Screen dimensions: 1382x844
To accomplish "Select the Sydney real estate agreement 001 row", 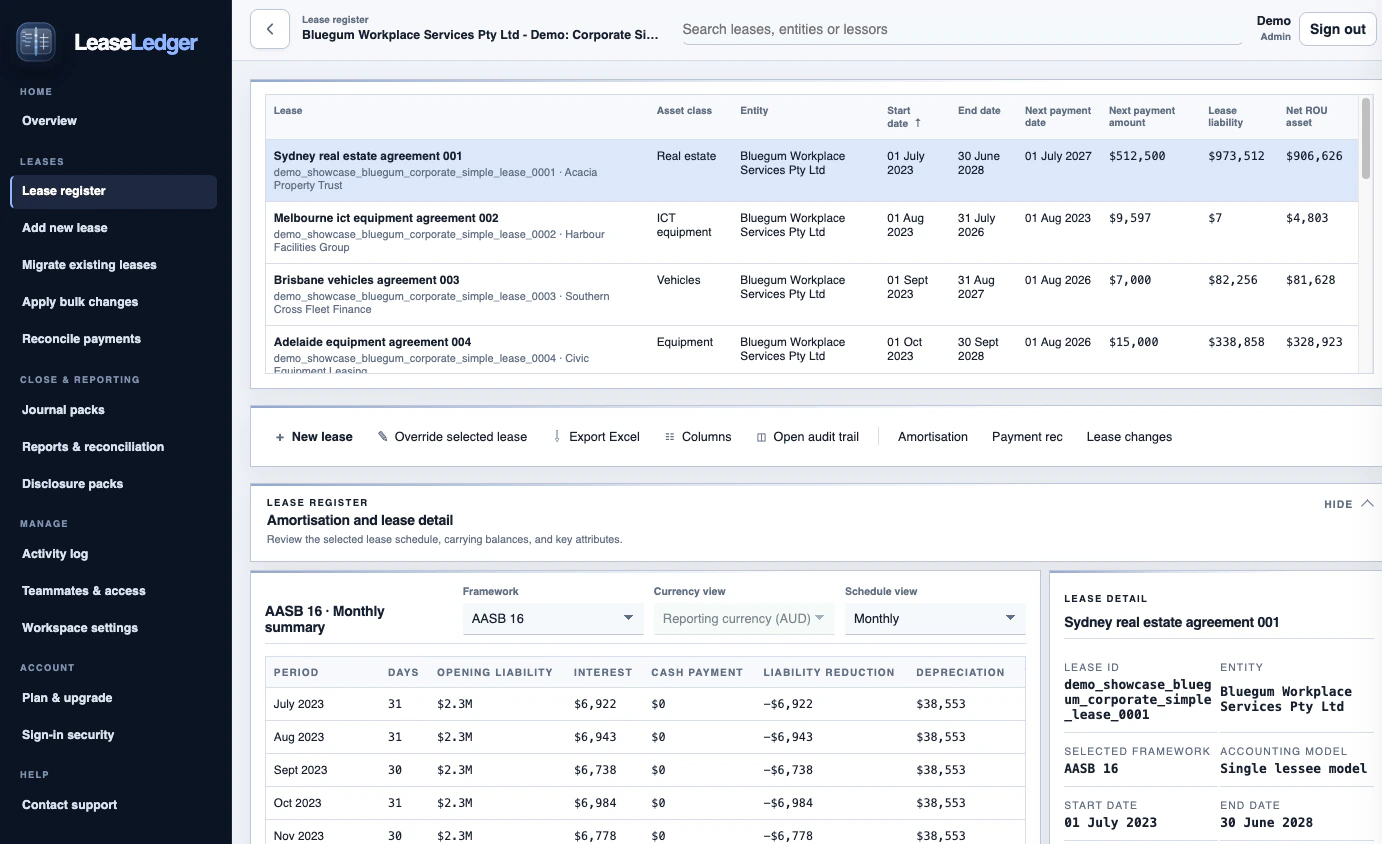I will pos(812,171).
